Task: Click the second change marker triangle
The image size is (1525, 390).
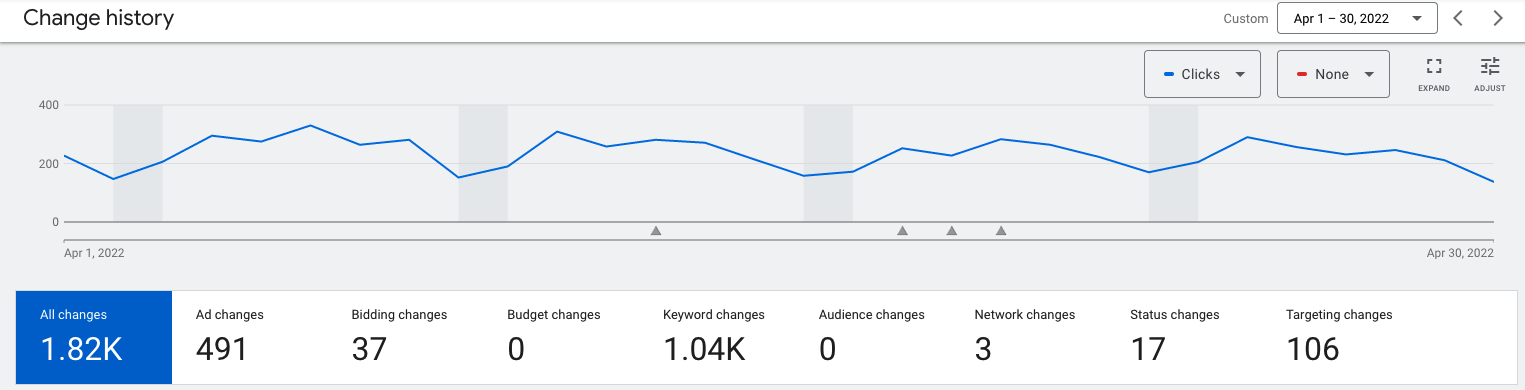Action: 902,230
